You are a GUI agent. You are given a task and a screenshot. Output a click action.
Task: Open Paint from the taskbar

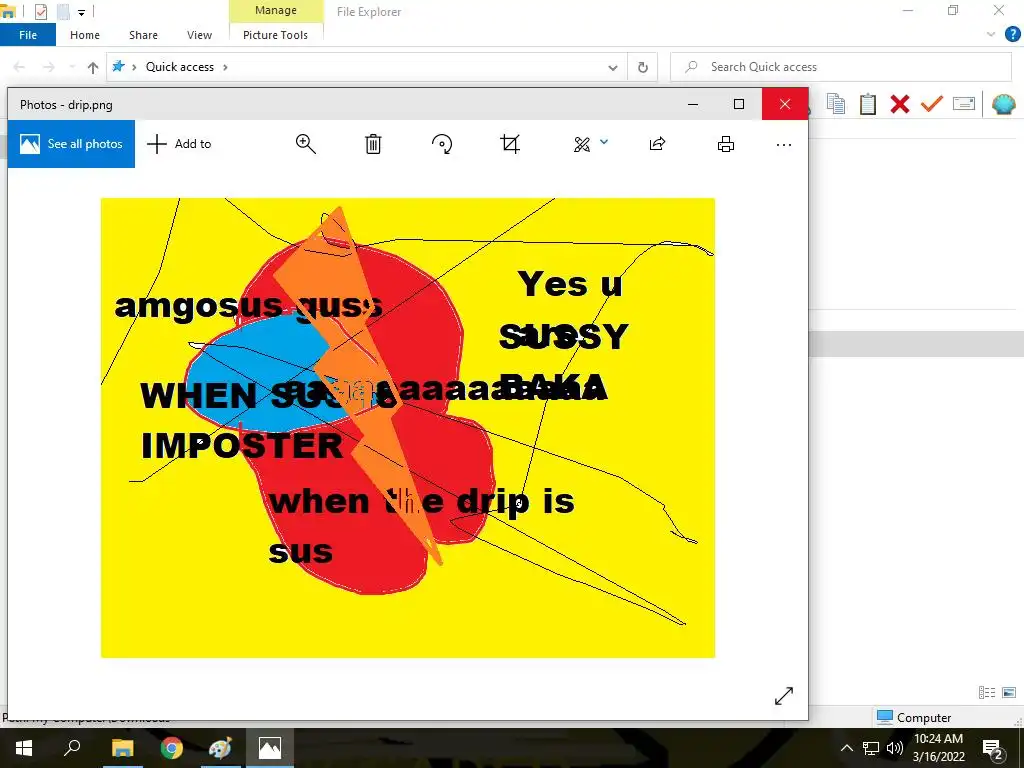coord(220,748)
